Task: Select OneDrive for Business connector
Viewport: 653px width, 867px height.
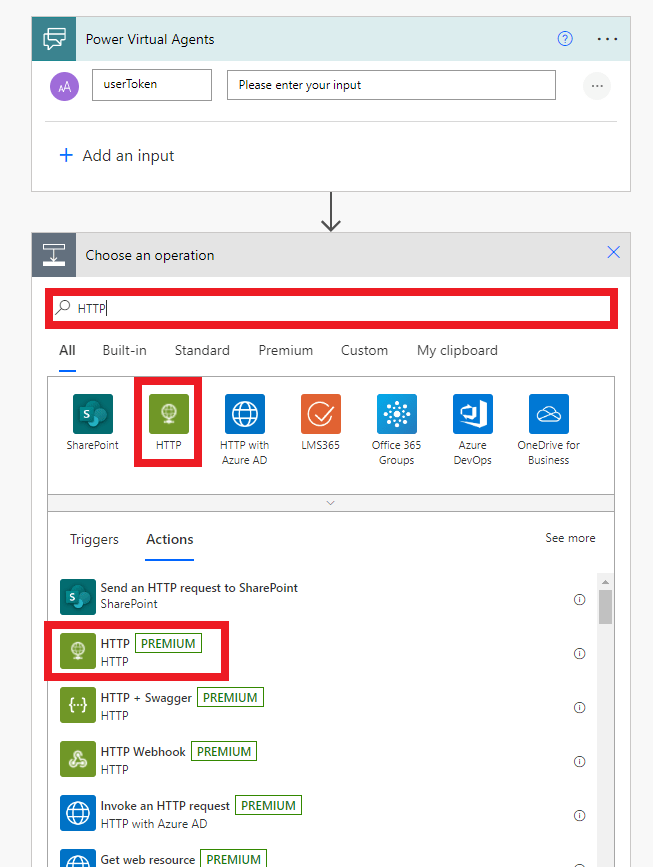Action: coord(549,414)
